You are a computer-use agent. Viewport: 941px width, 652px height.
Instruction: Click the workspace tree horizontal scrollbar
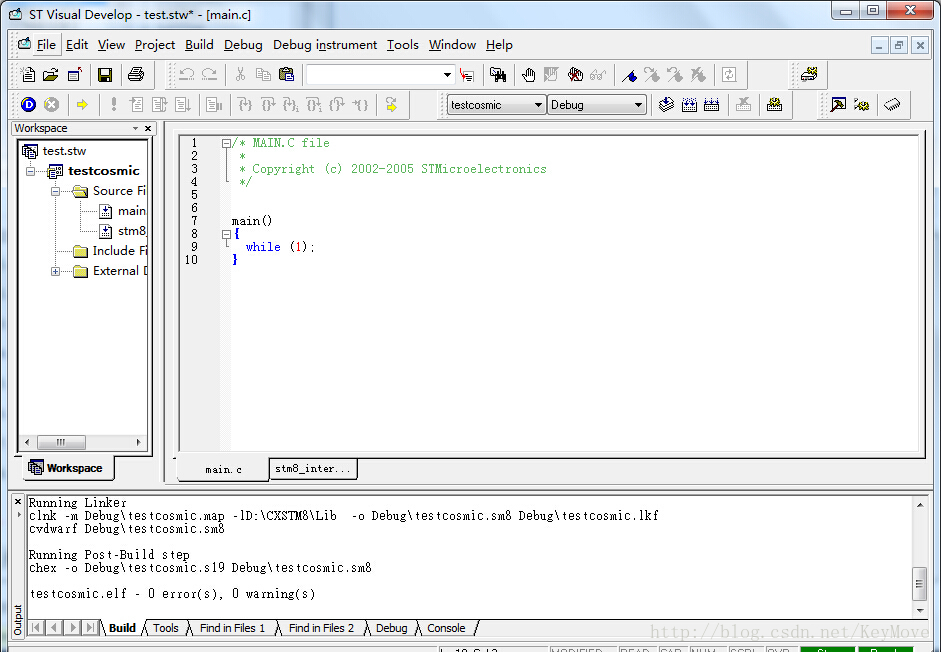click(62, 442)
